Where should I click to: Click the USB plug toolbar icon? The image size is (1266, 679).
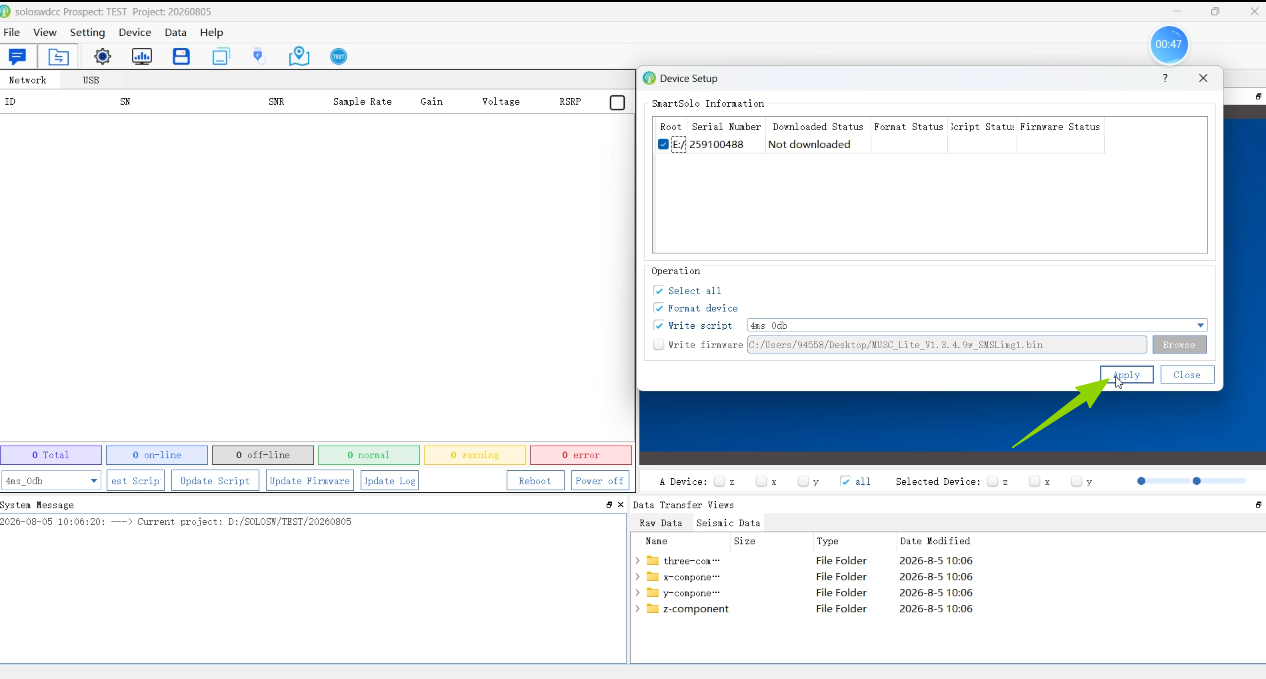(x=259, y=56)
